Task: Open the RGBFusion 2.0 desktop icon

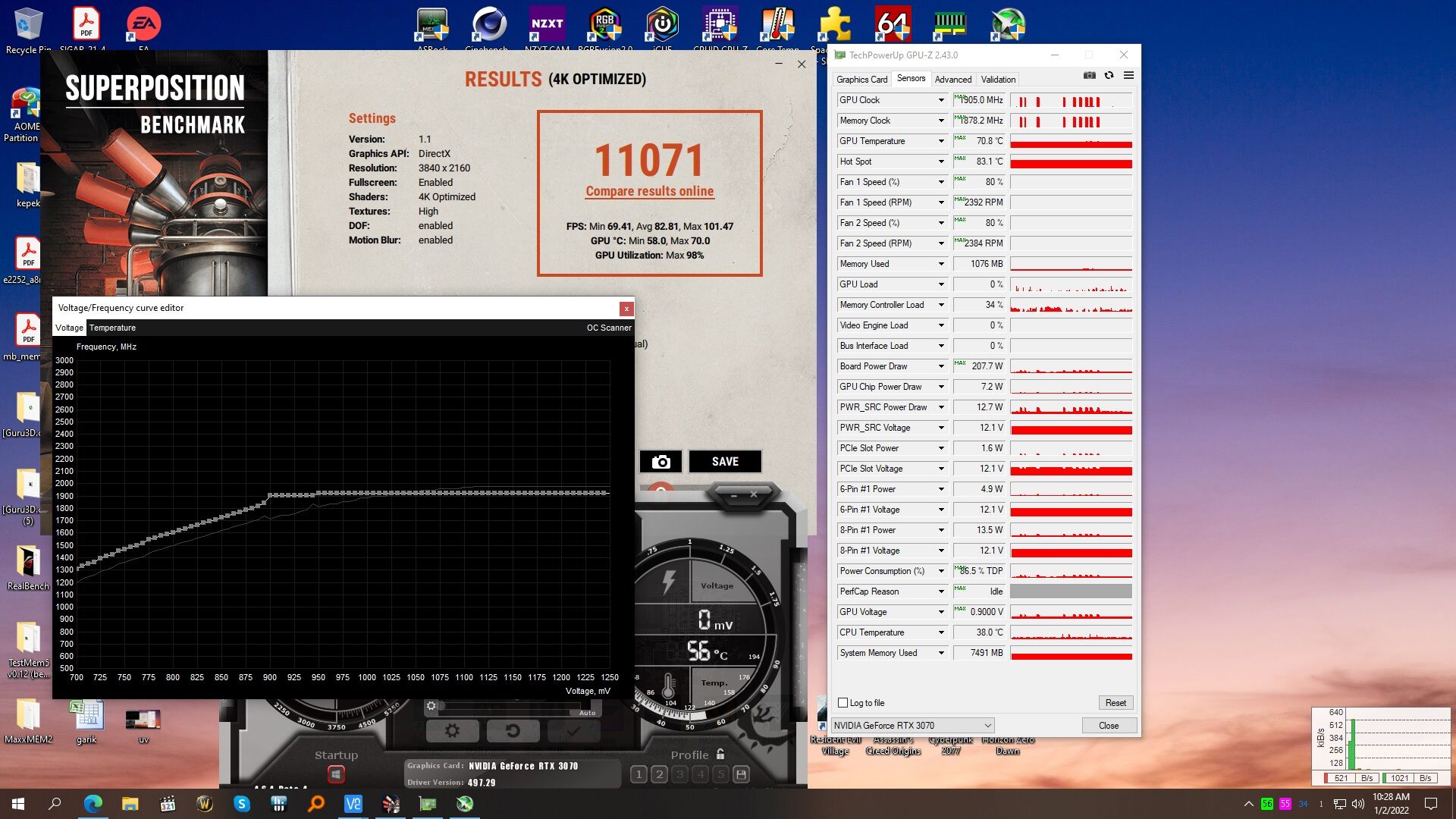Action: click(604, 29)
